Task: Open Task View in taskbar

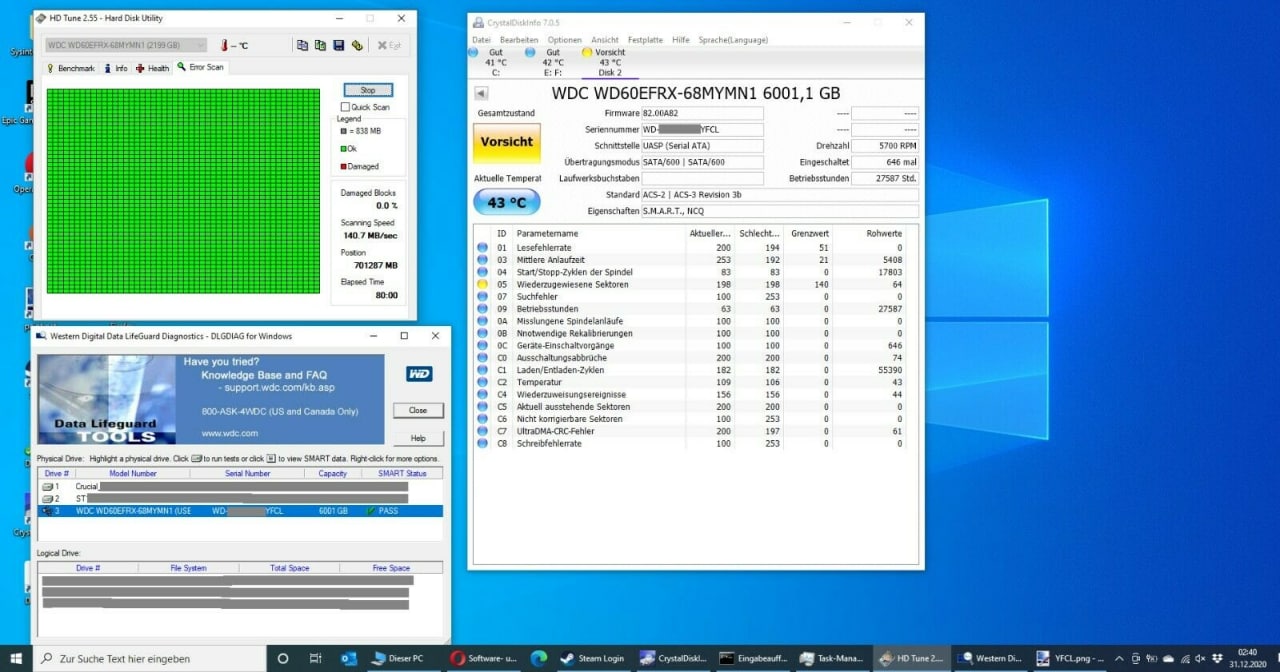Action: 315,658
